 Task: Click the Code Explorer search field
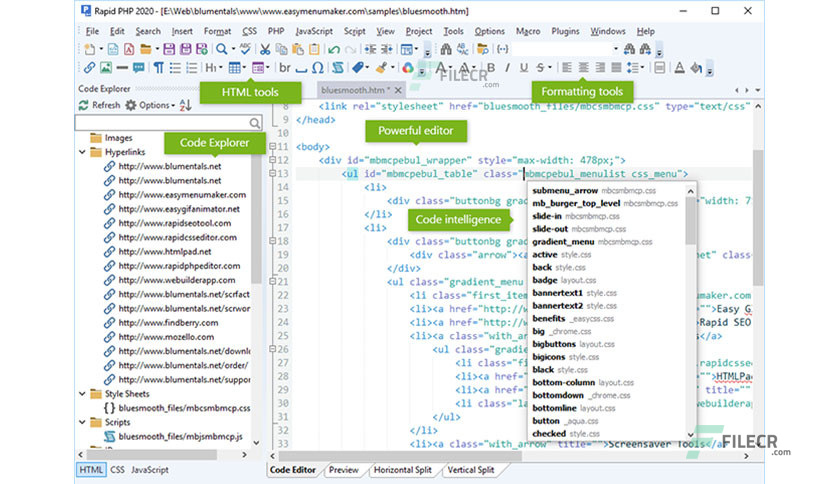[x=168, y=123]
